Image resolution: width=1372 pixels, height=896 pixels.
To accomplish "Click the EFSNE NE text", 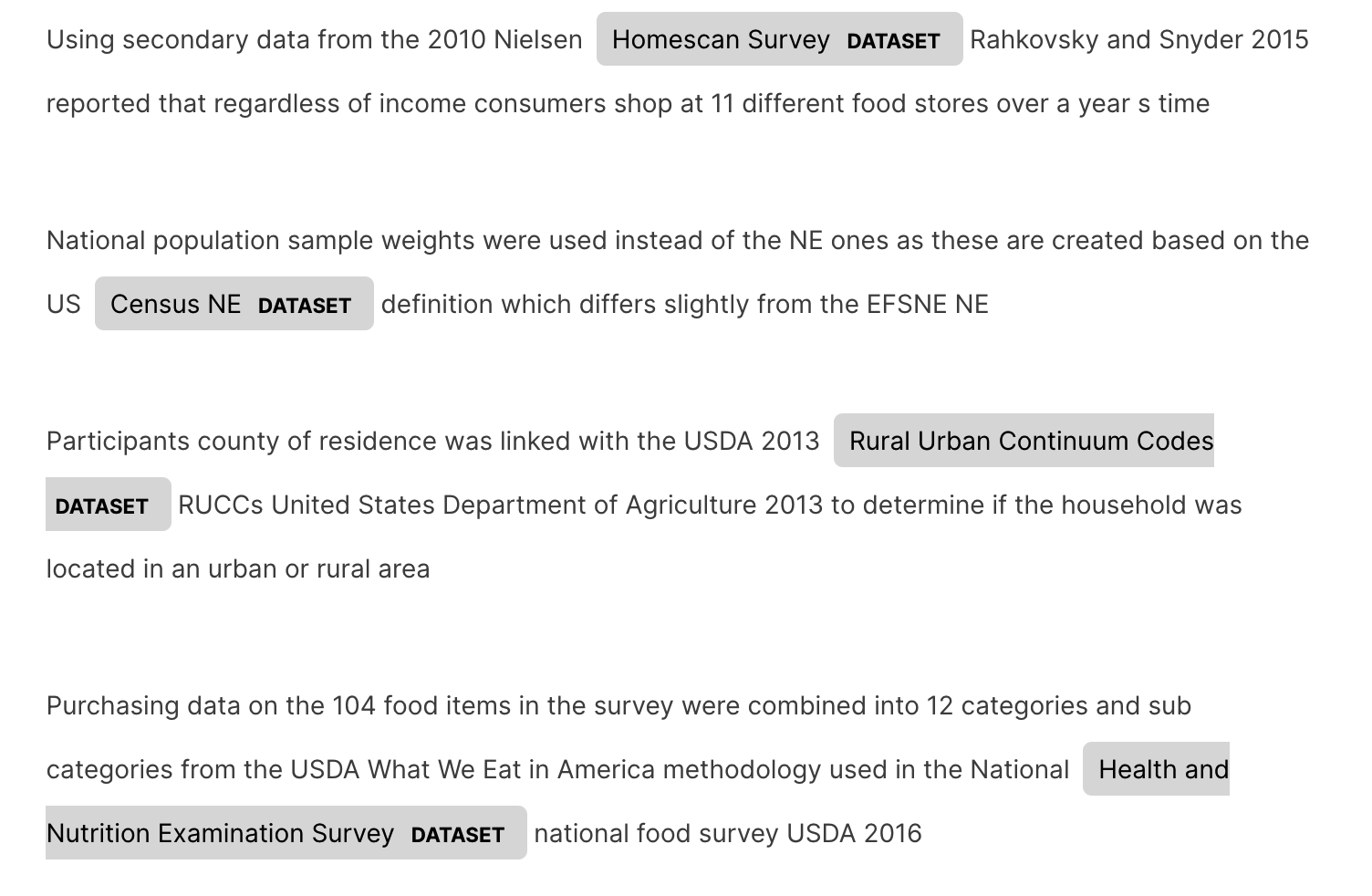I will 928,304.
